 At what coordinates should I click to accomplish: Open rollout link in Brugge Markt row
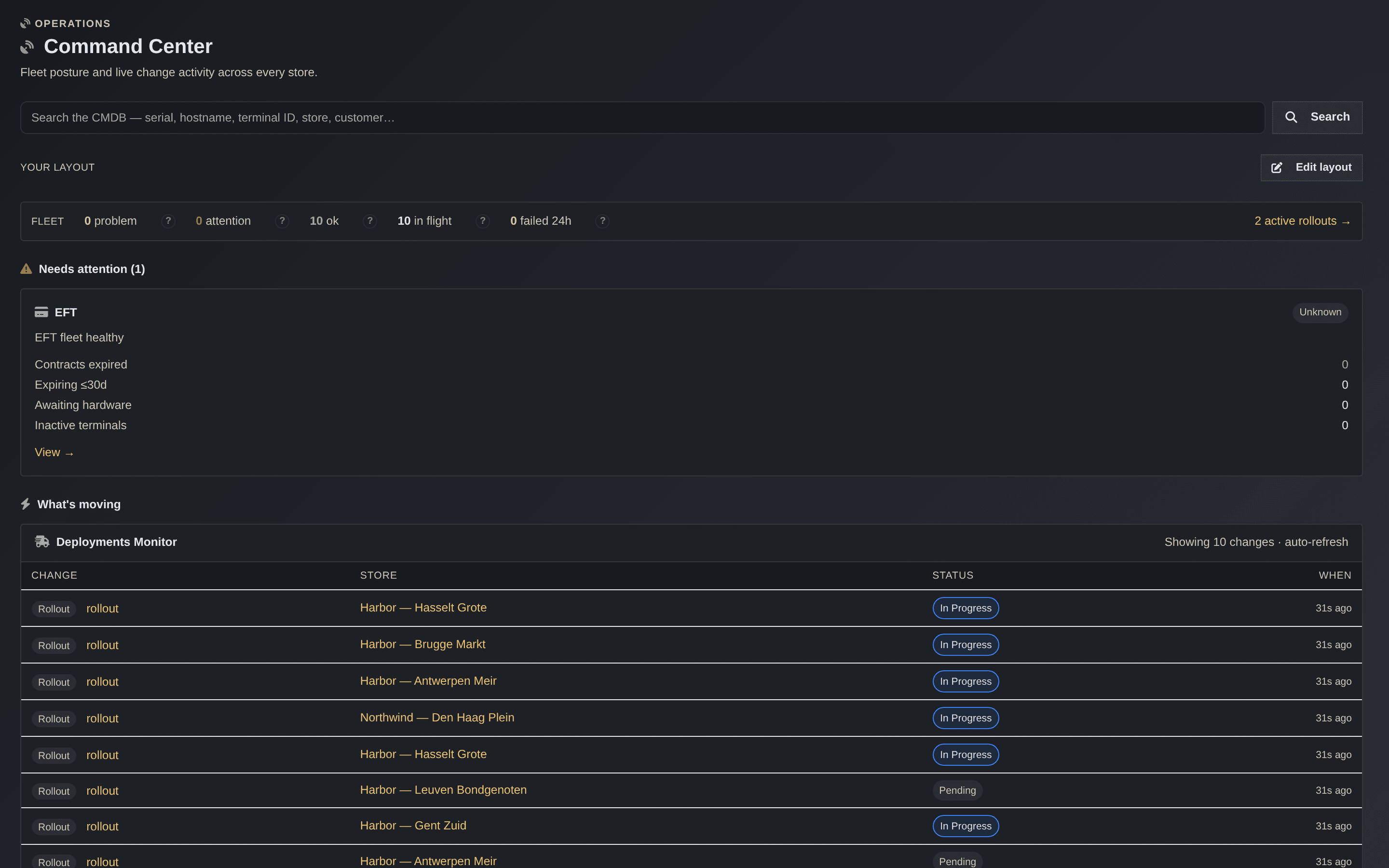[102, 645]
